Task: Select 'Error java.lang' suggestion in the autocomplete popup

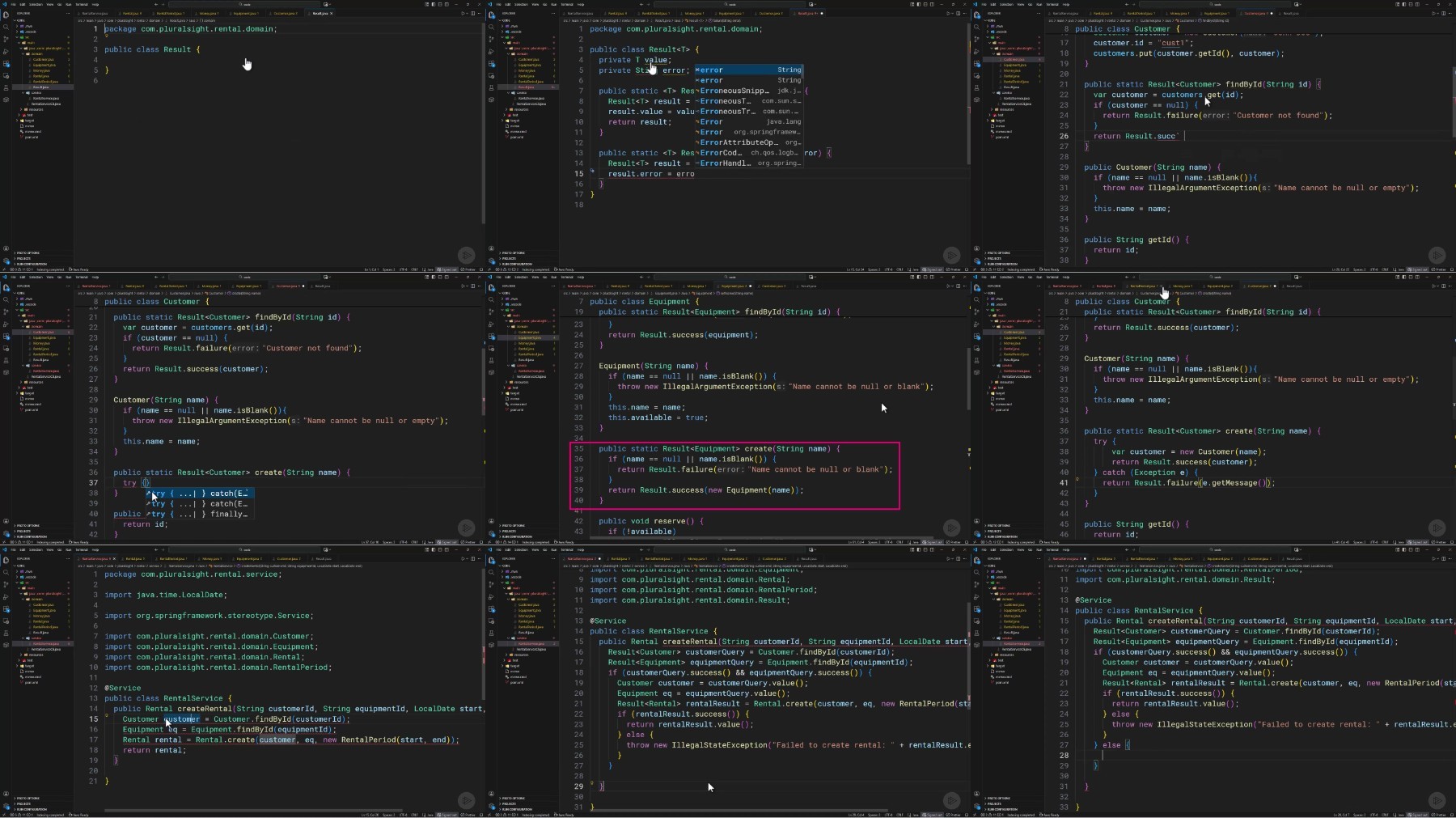Action: (x=749, y=121)
